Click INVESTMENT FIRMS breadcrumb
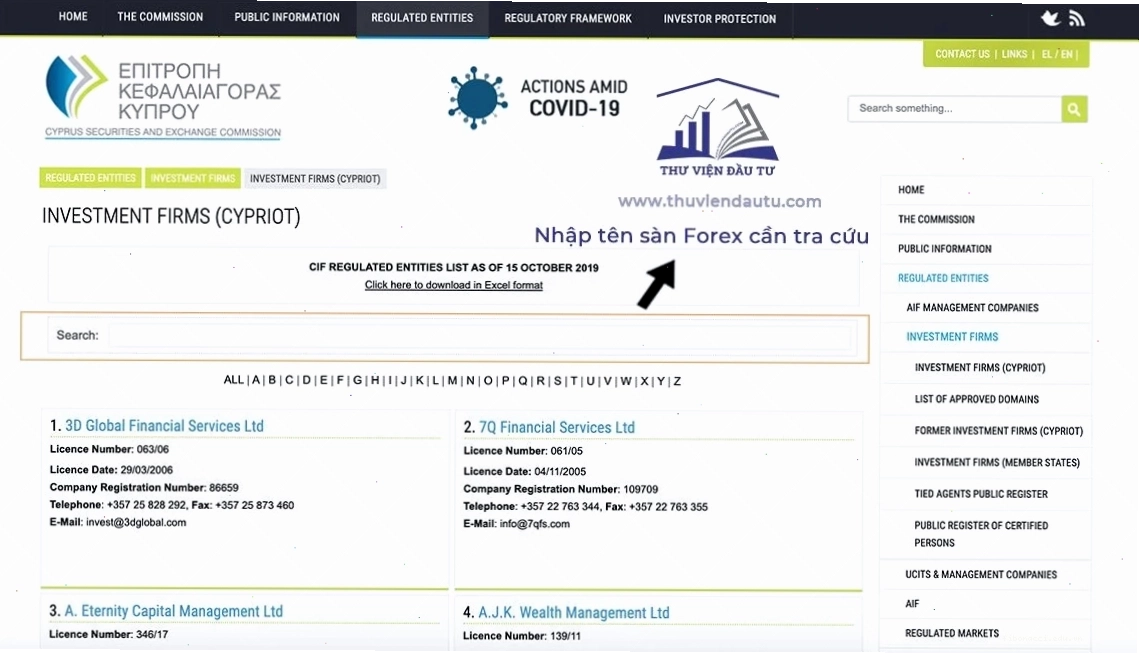The height and width of the screenshot is (655, 1139). click(192, 178)
